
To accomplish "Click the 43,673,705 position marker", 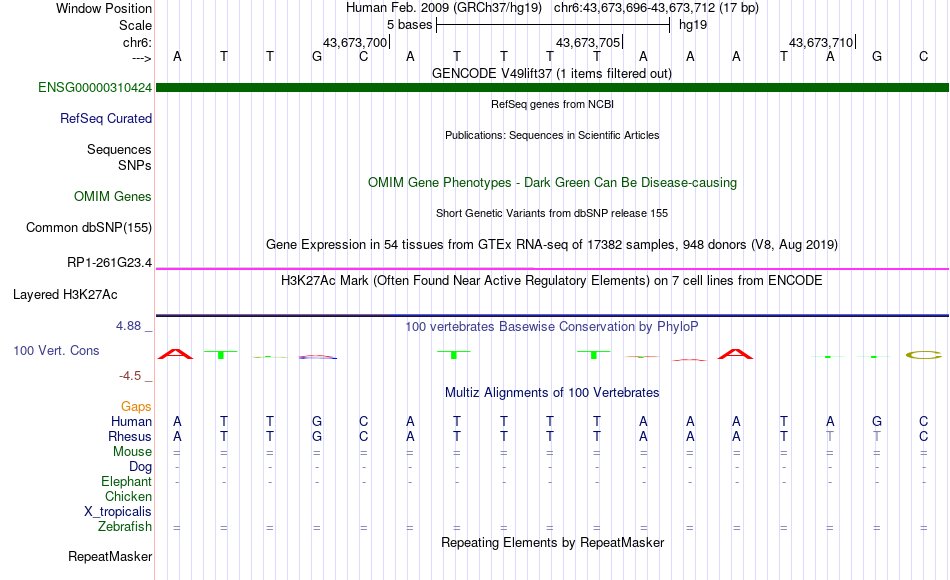I will point(589,42).
